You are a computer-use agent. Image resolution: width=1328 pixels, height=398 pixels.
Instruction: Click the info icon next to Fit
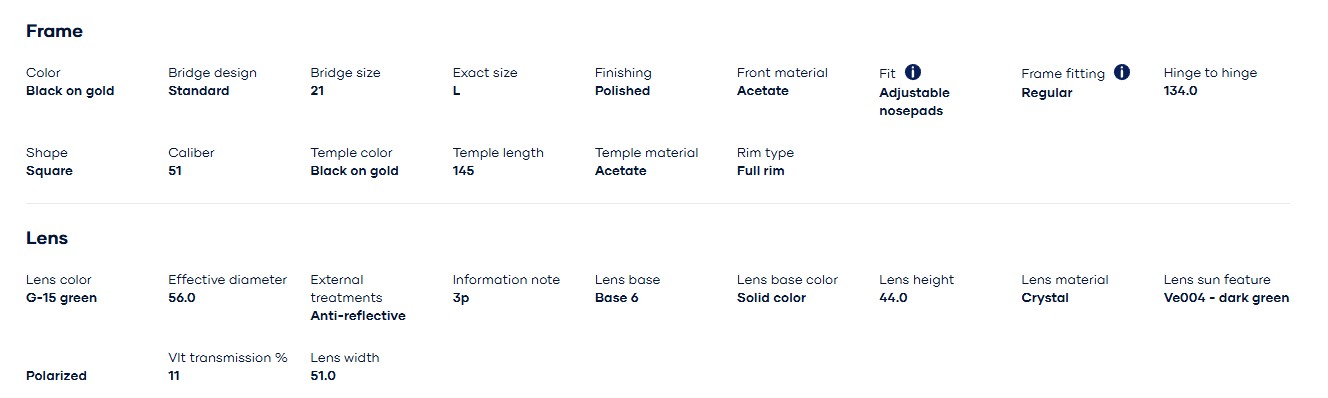pos(913,72)
